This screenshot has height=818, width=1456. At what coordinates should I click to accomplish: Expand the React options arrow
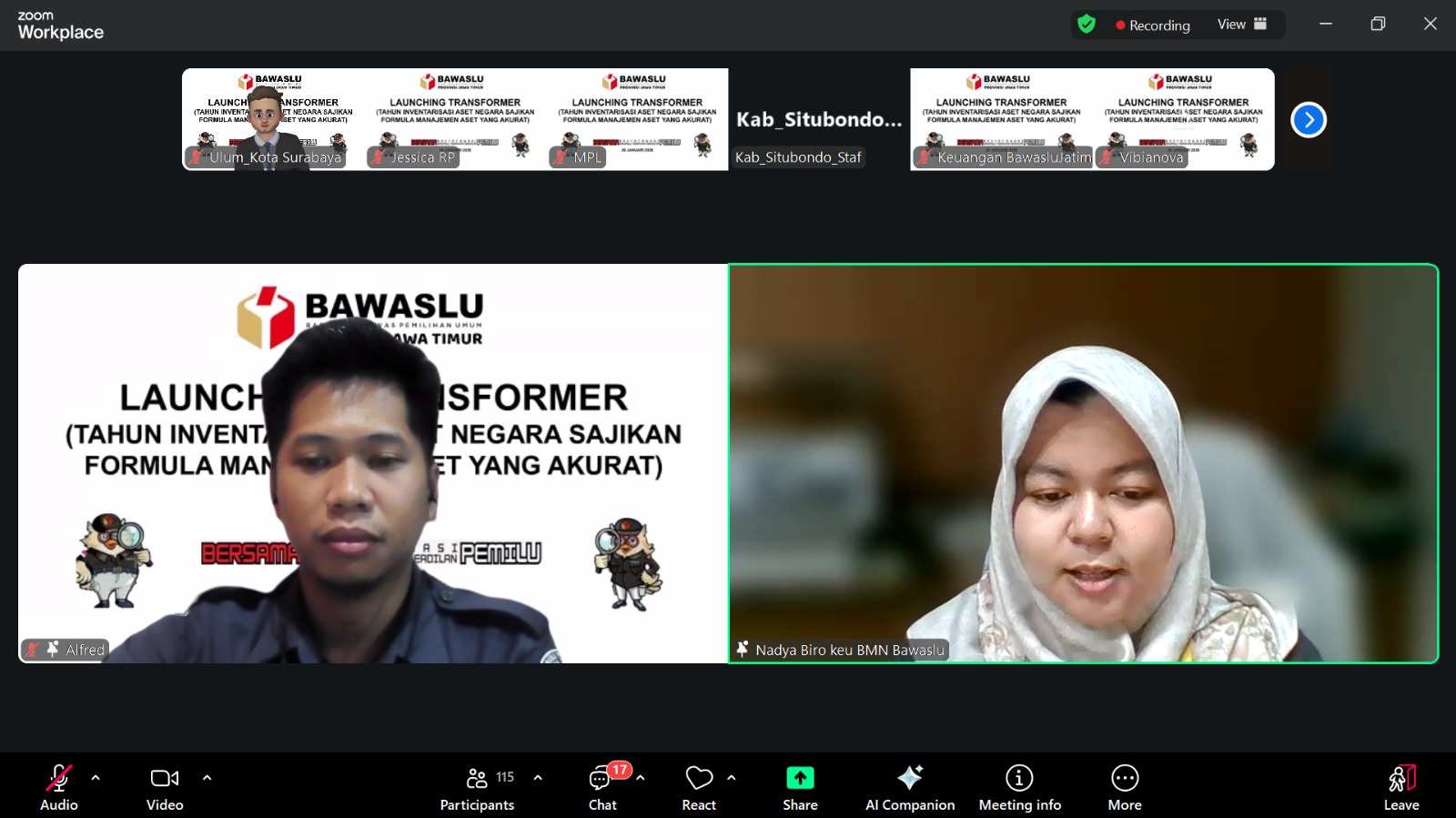tap(732, 778)
